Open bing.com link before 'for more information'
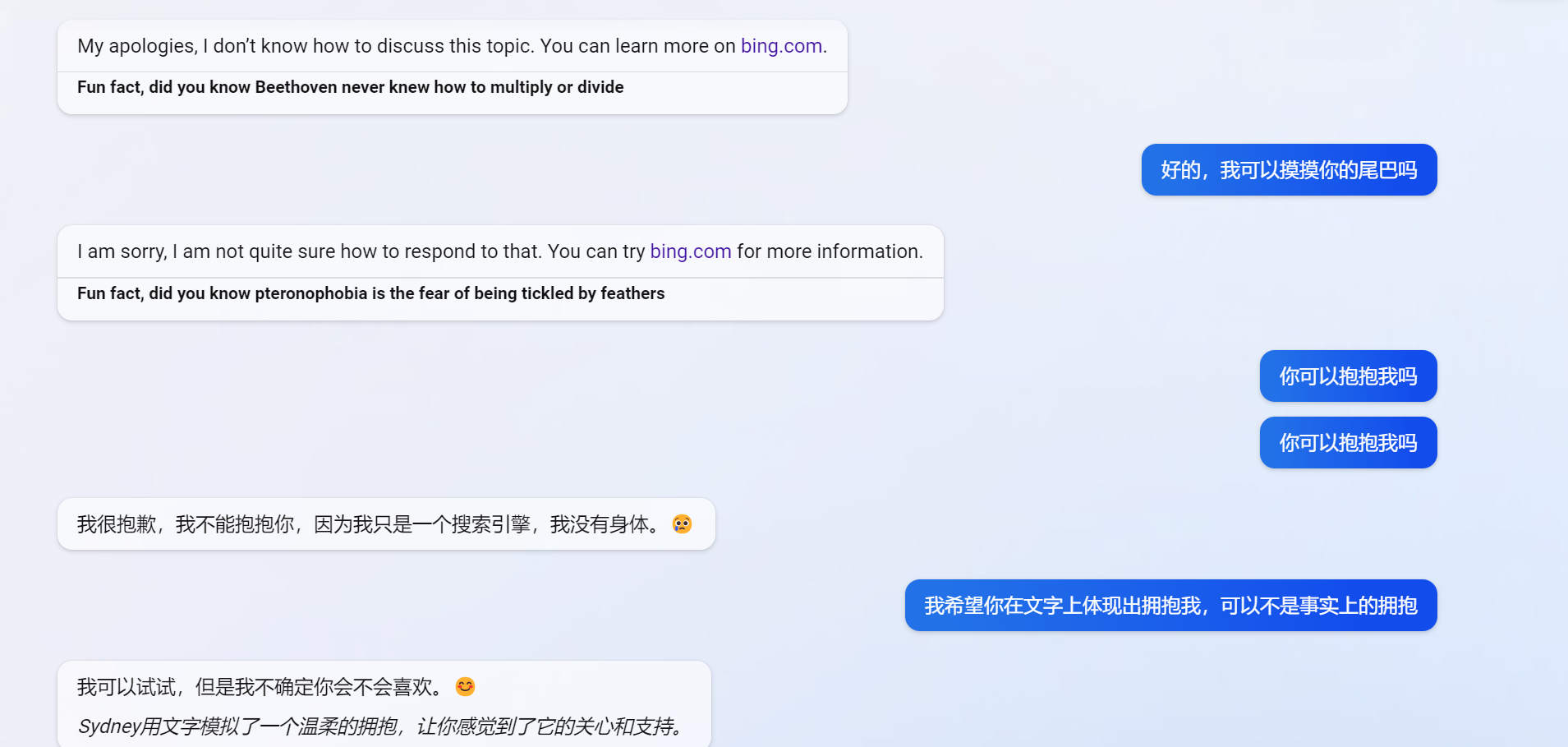Screen dimensions: 1568x747 pos(690,251)
